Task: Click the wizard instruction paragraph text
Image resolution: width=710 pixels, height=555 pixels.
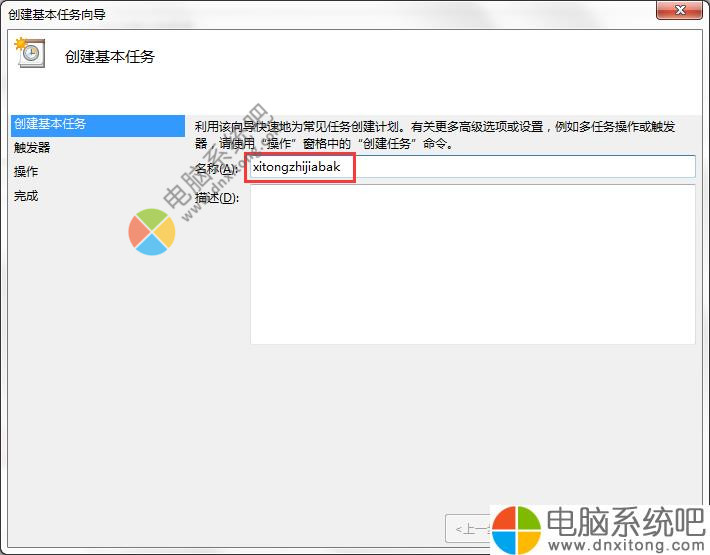Action: (x=435, y=135)
